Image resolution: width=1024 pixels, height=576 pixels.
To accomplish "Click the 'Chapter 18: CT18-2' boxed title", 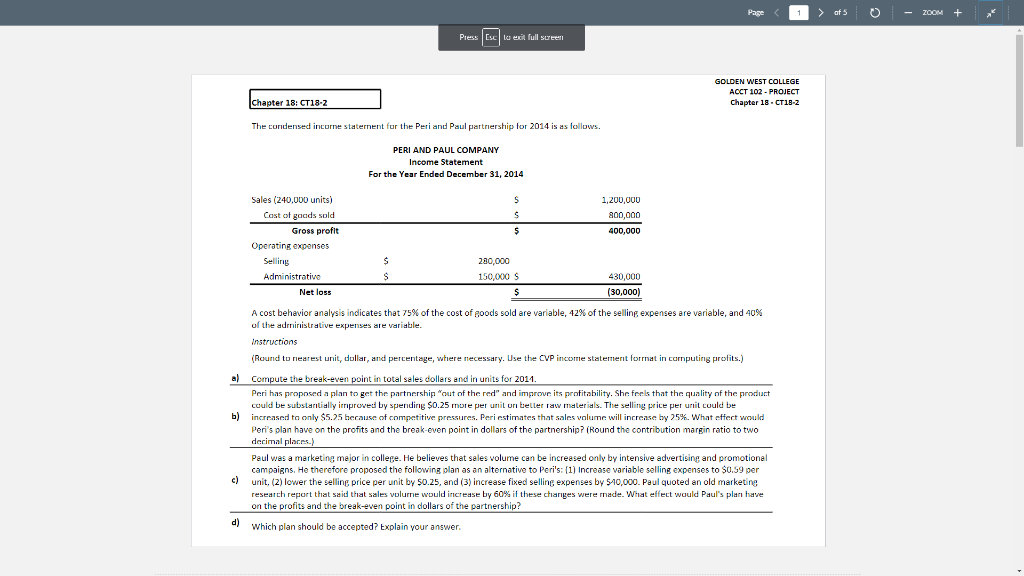I will [x=315, y=99].
